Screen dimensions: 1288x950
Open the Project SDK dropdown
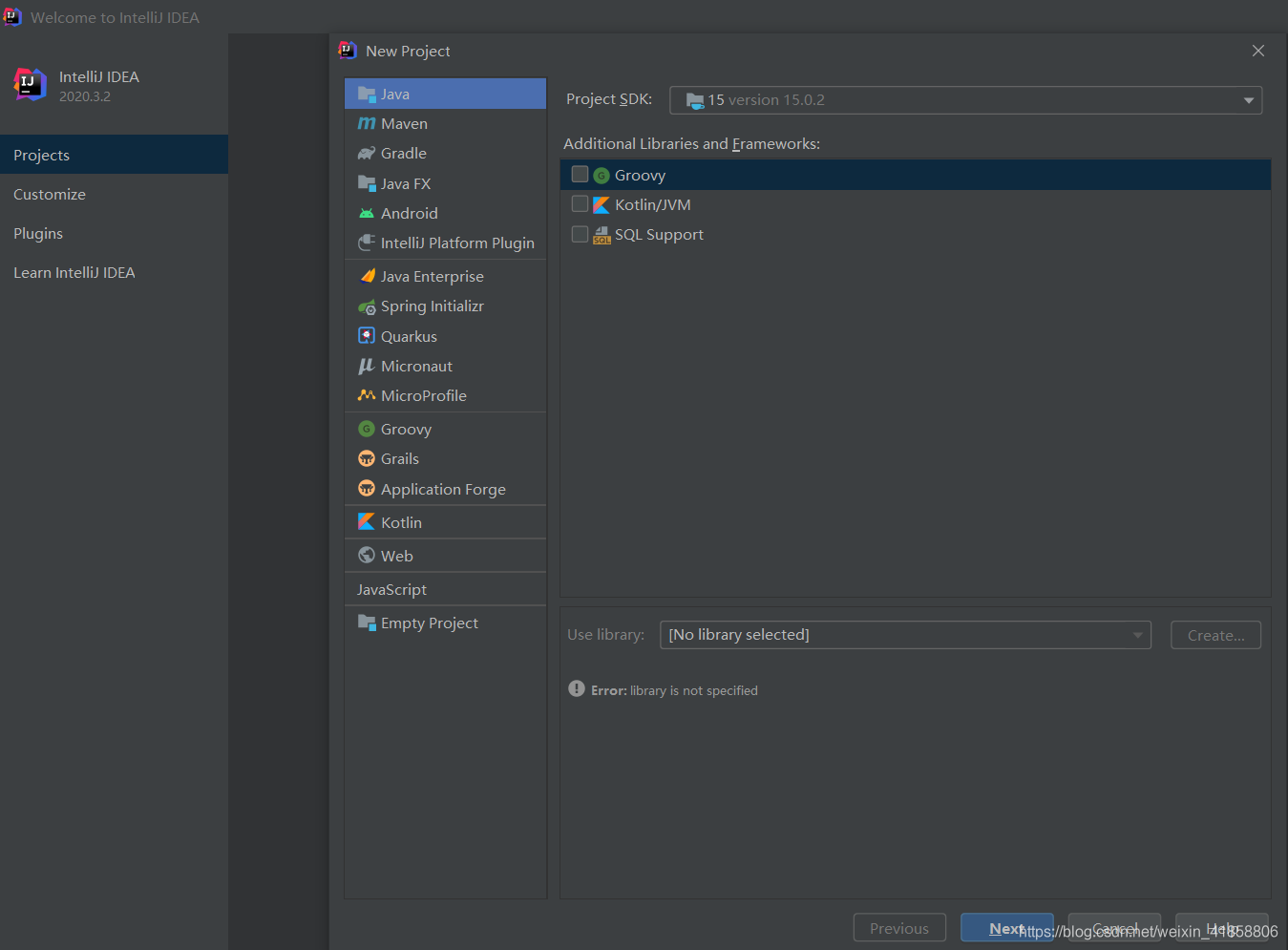click(x=966, y=100)
